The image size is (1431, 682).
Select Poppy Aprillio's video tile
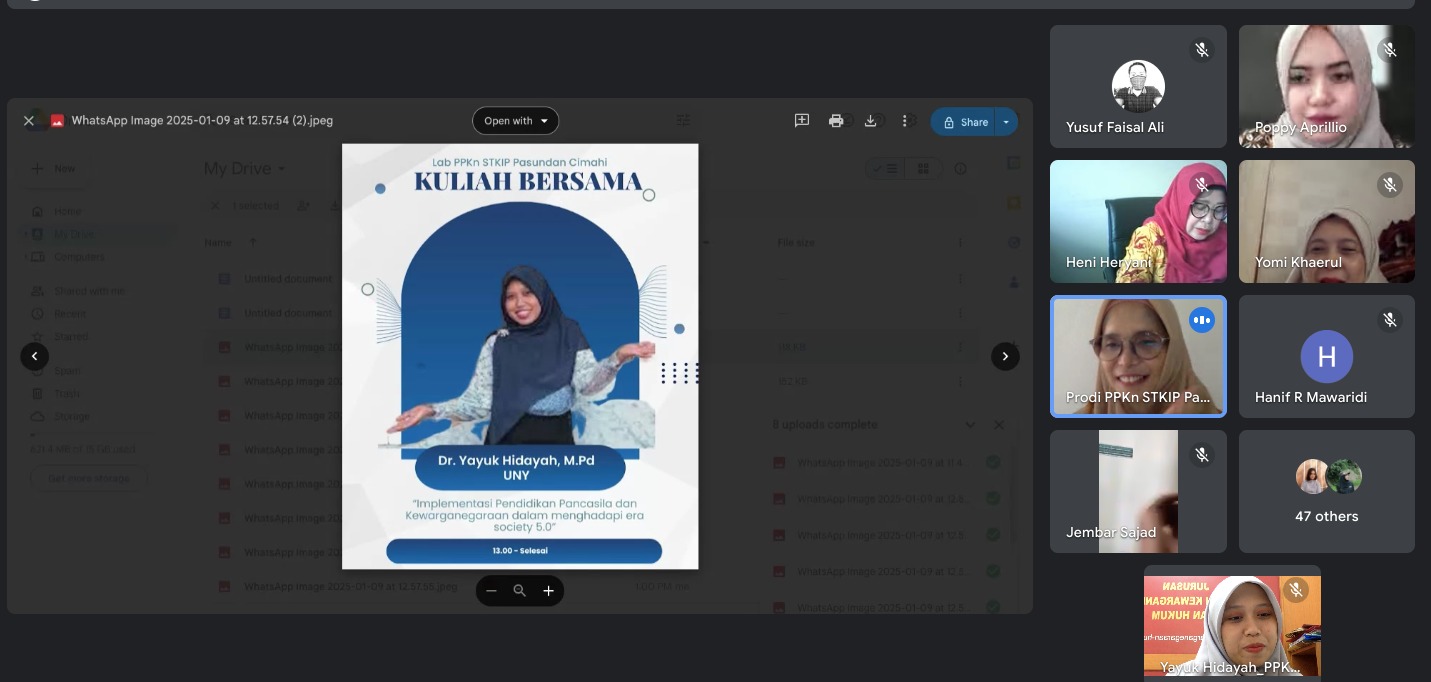1327,87
